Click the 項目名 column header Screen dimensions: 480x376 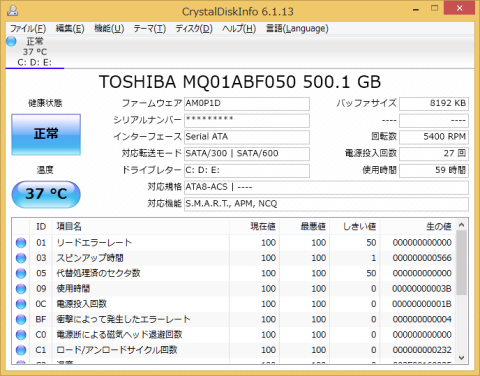click(141, 227)
